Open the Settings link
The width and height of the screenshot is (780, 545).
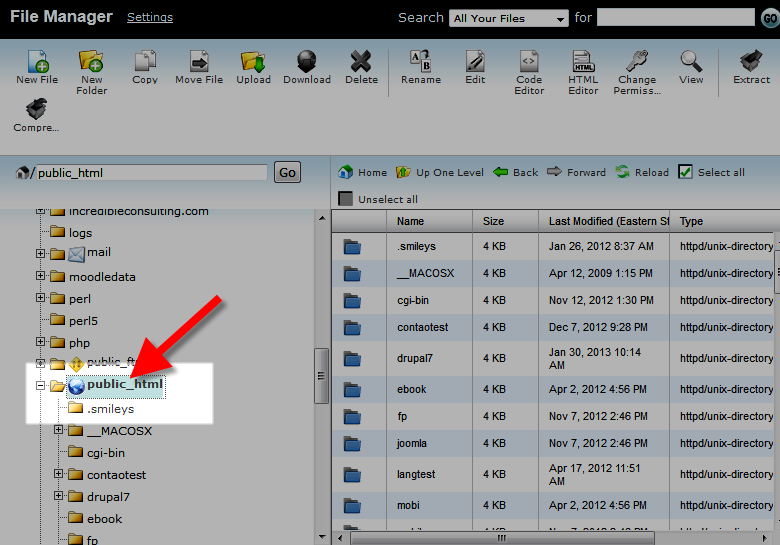150,17
